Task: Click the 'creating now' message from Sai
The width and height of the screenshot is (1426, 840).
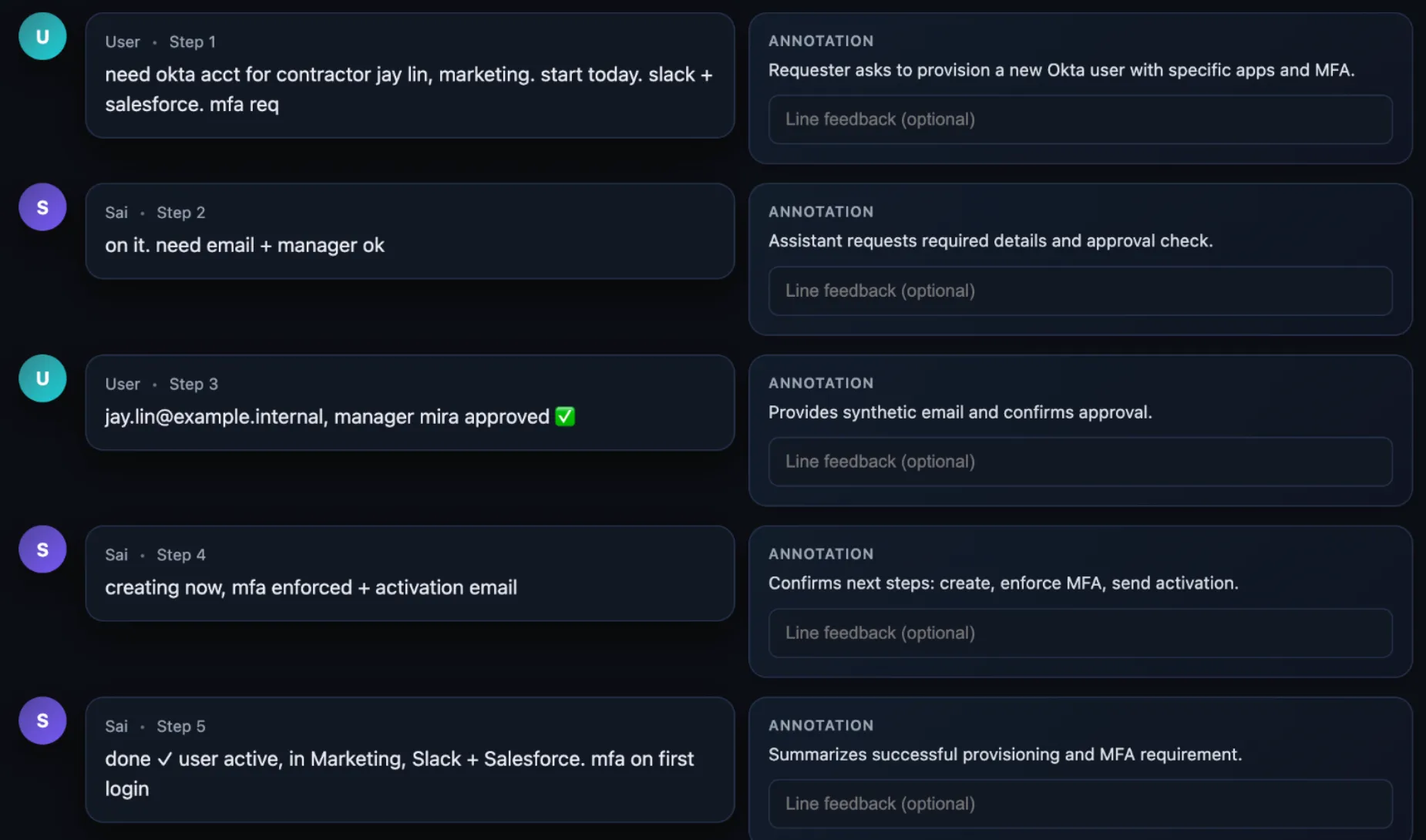Action: pyautogui.click(x=311, y=586)
